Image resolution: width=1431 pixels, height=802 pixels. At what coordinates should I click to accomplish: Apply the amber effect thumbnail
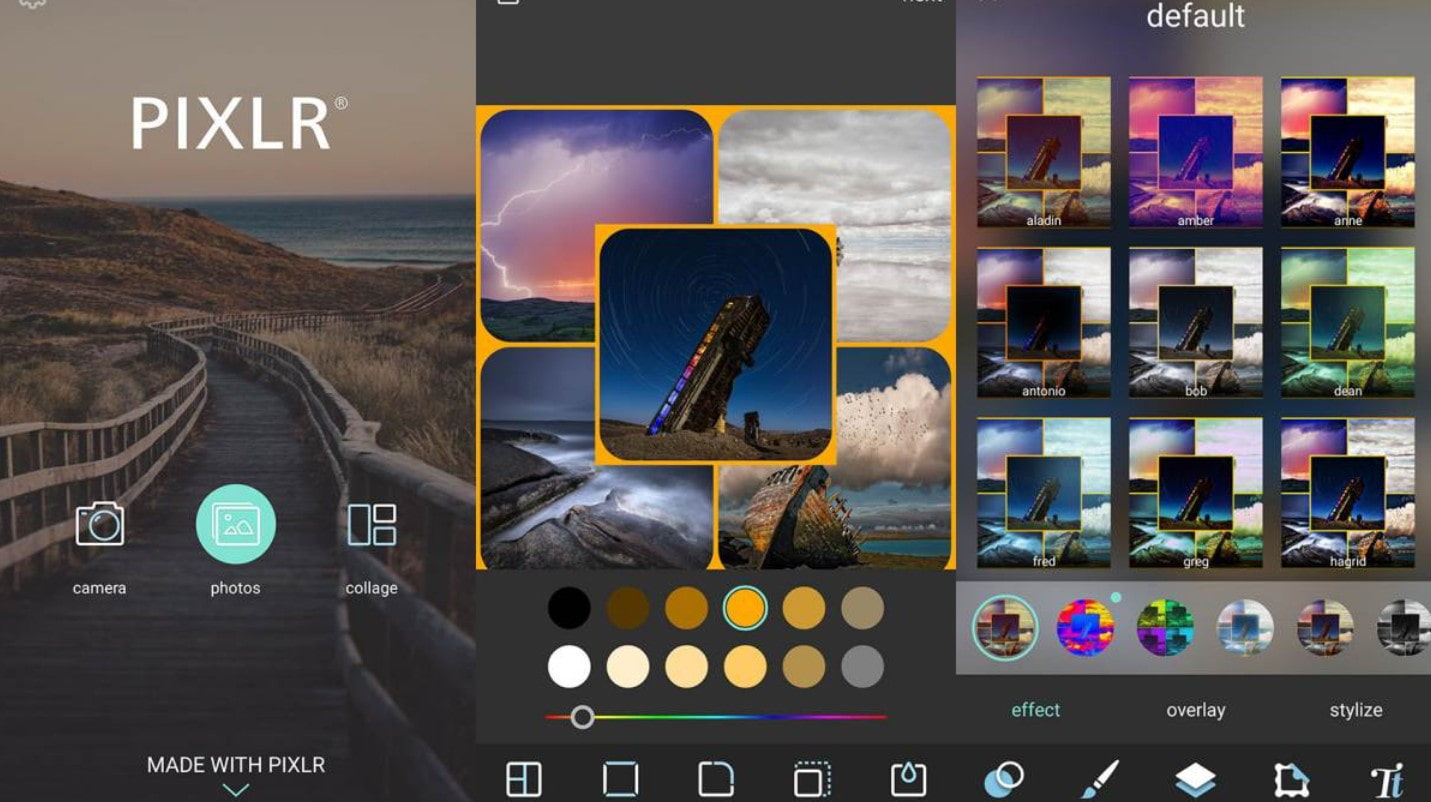pyautogui.click(x=1195, y=153)
